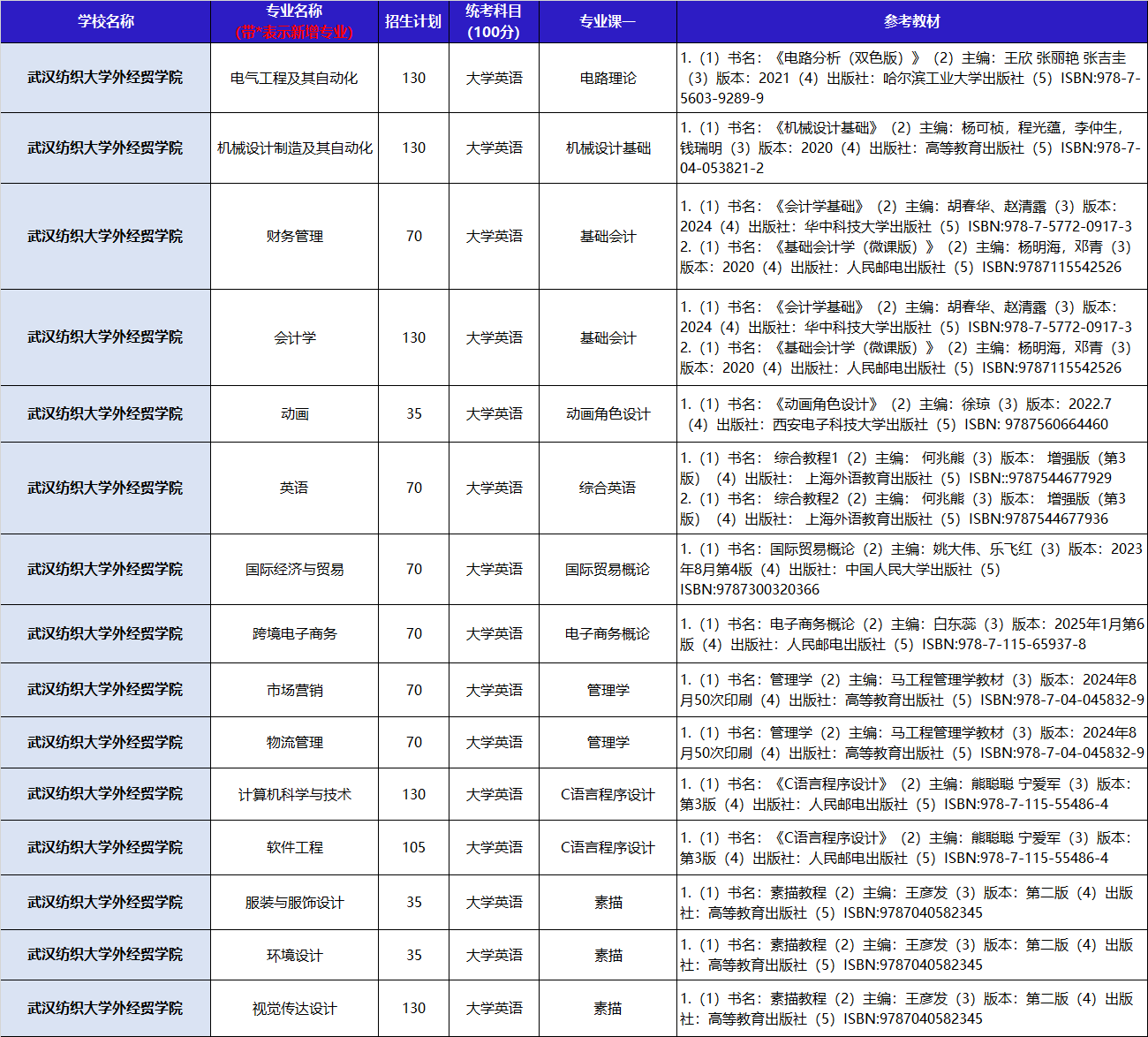Click enrollment 130 in the 电气工程及其自动化 row

413,78
